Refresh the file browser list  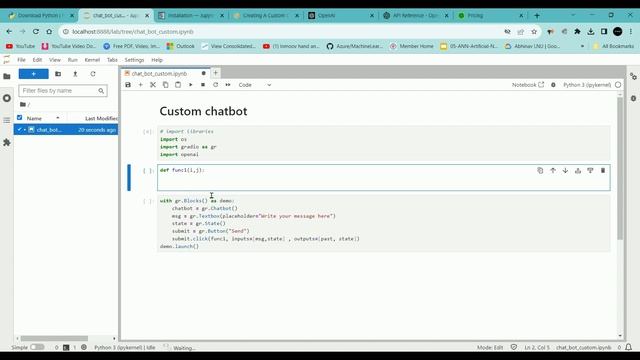coord(93,74)
